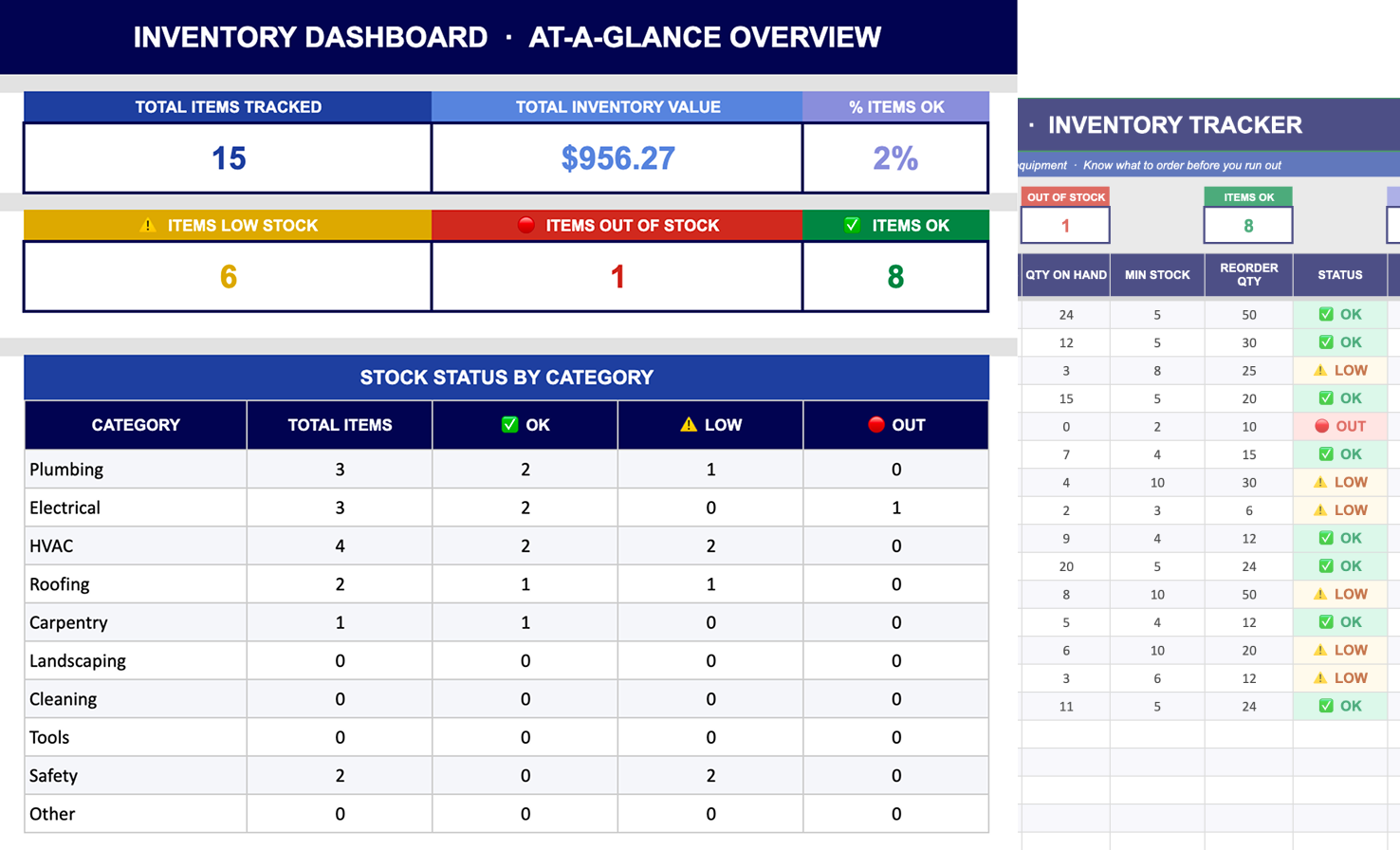Click the OK checkmark icon in the row with 15 on hand
Image resolution: width=1400 pixels, height=850 pixels.
point(1326,398)
